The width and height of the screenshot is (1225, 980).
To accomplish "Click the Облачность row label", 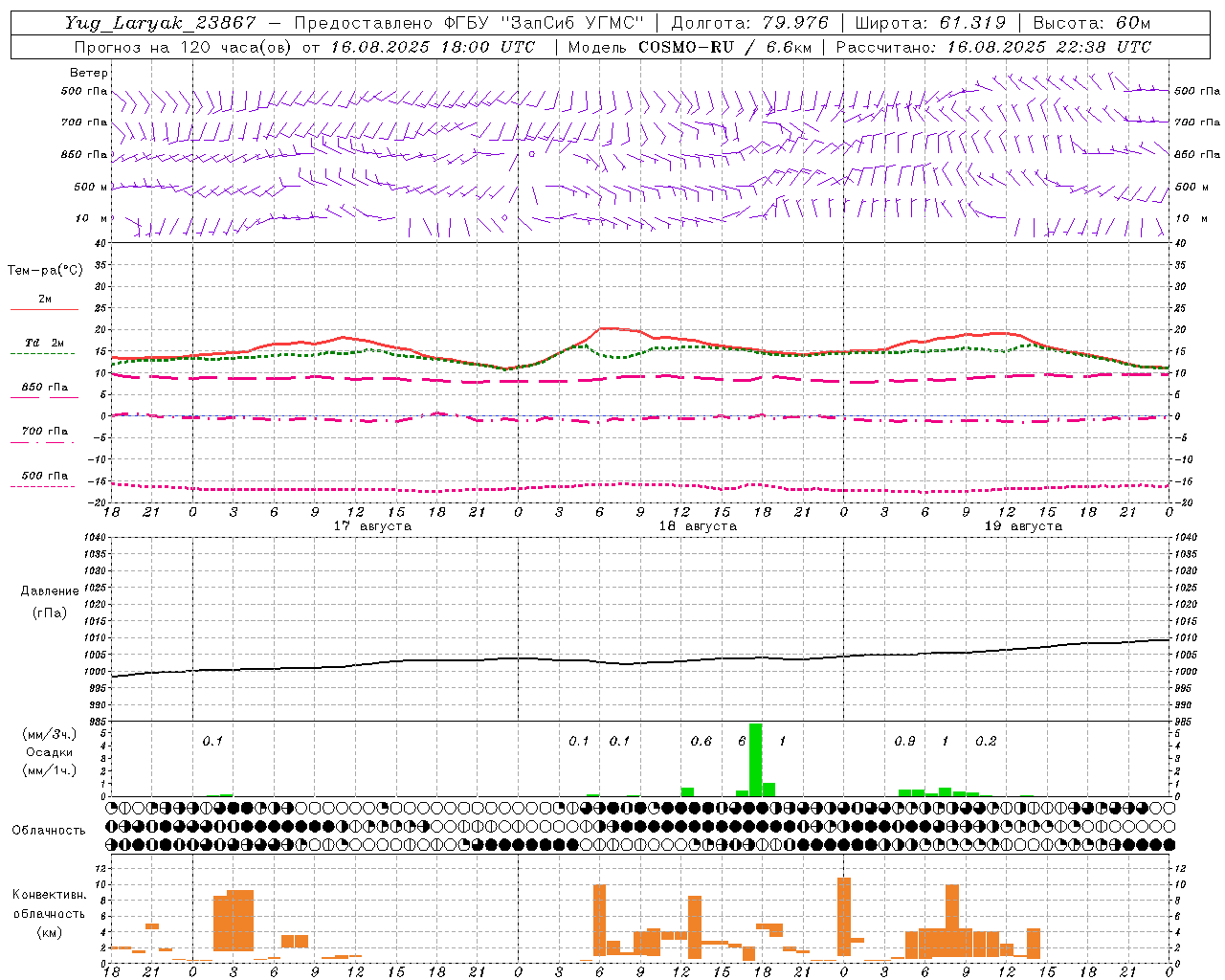I will tap(49, 831).
